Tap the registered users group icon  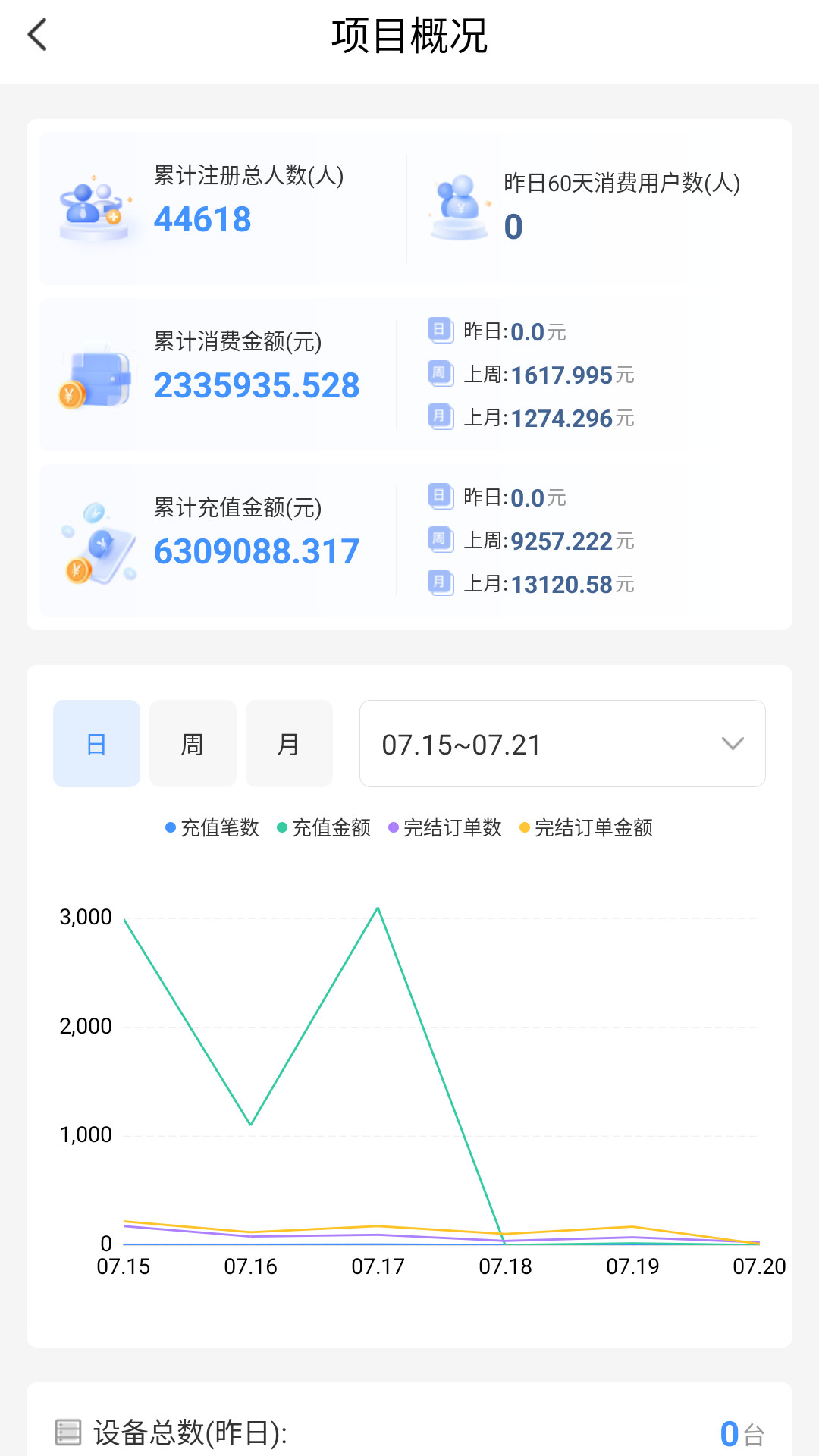coord(94,209)
